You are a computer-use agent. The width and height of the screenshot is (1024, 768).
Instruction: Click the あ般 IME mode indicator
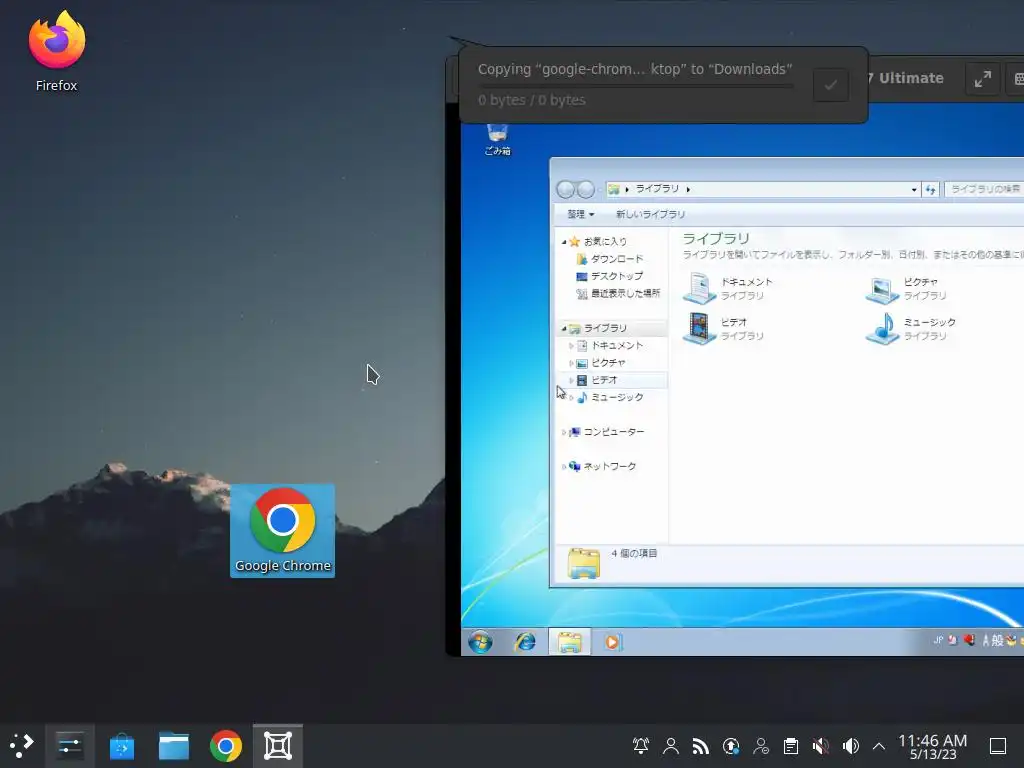coord(993,641)
